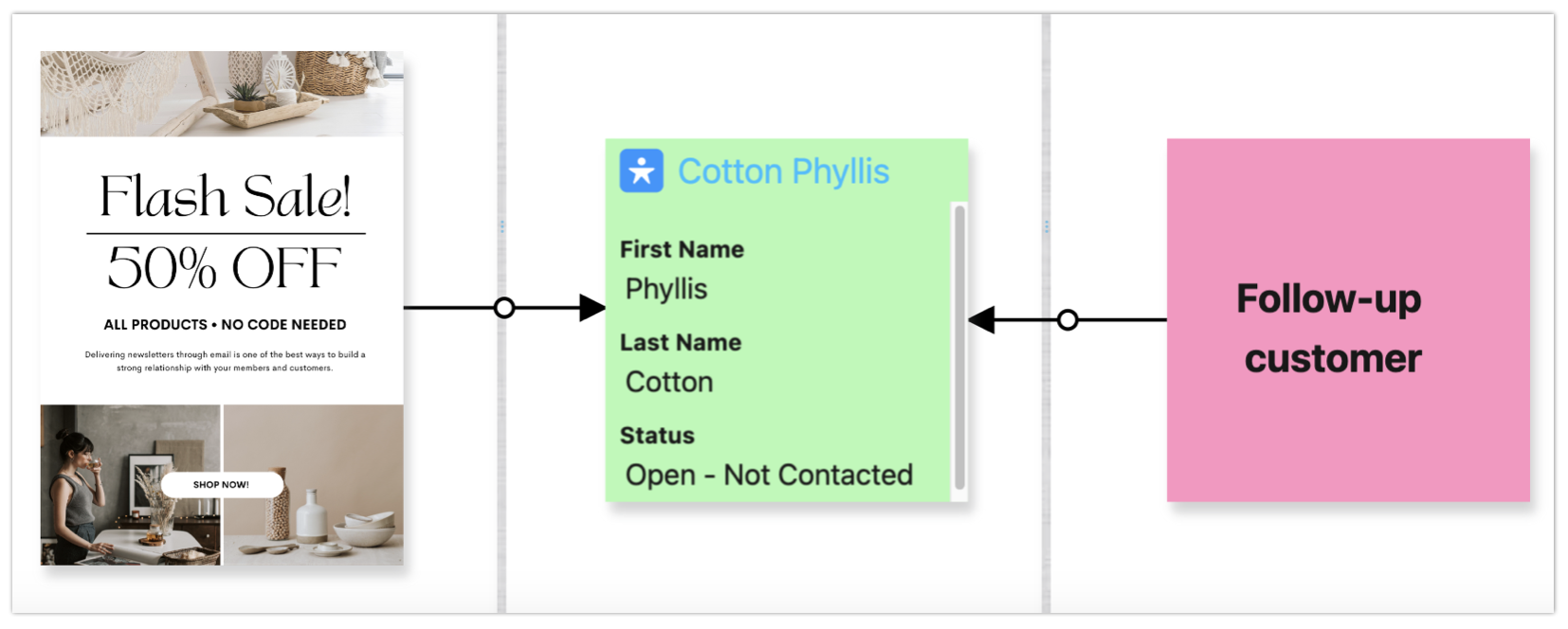Click the dotted handle on the left column divider
Image resolution: width=1568 pixels, height=629 pixels.
501,226
